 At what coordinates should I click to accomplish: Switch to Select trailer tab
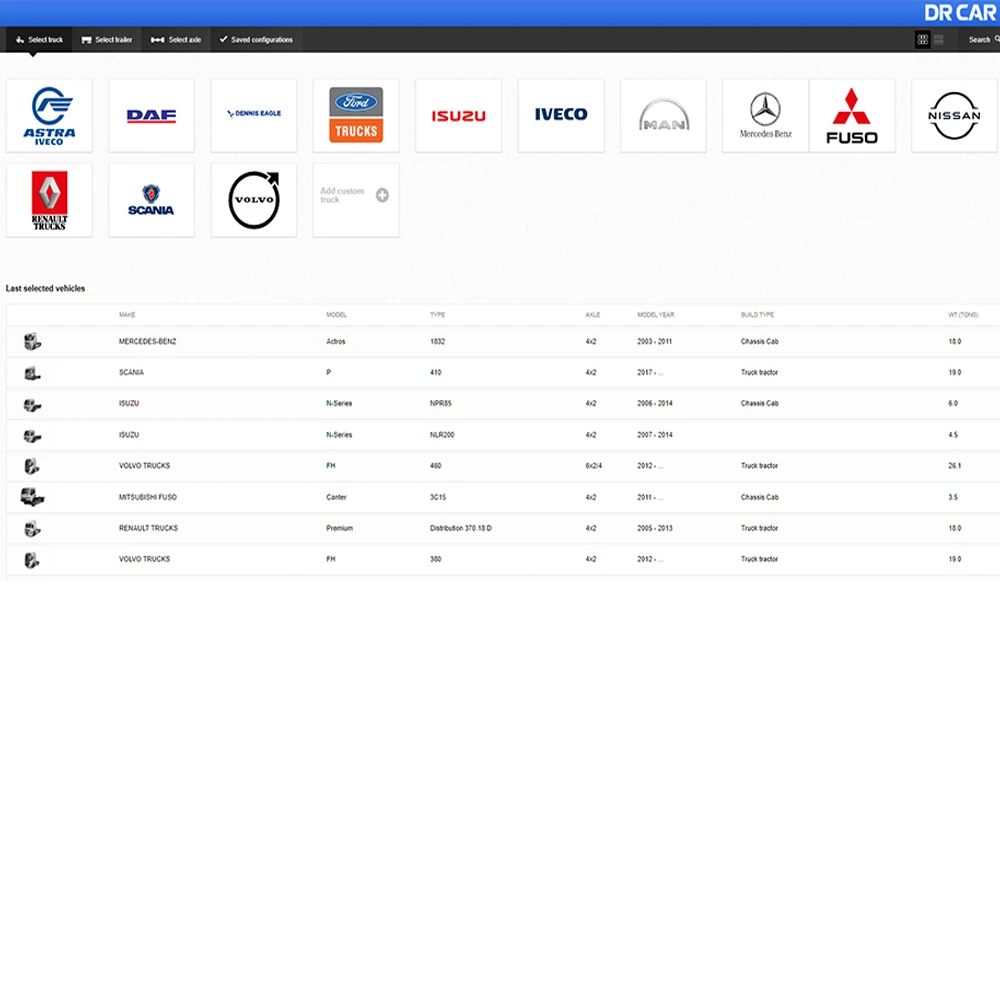(x=107, y=40)
